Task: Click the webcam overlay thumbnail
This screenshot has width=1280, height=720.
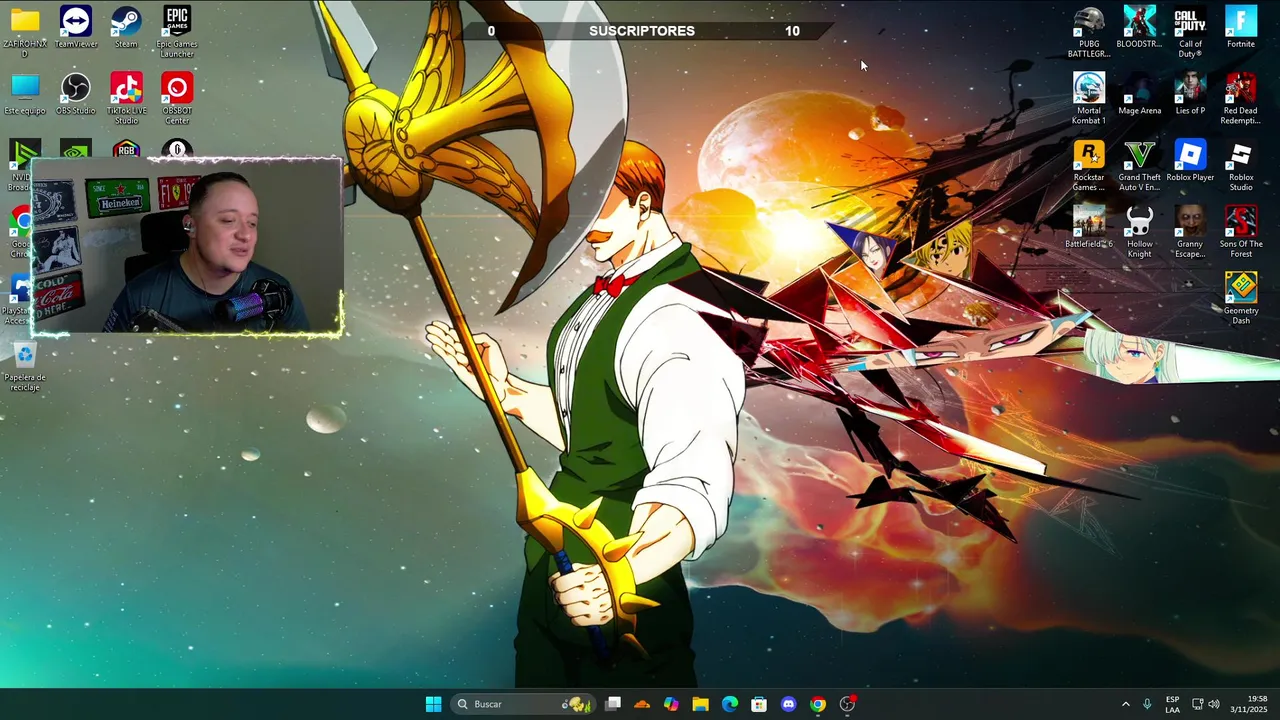Action: coord(188,246)
